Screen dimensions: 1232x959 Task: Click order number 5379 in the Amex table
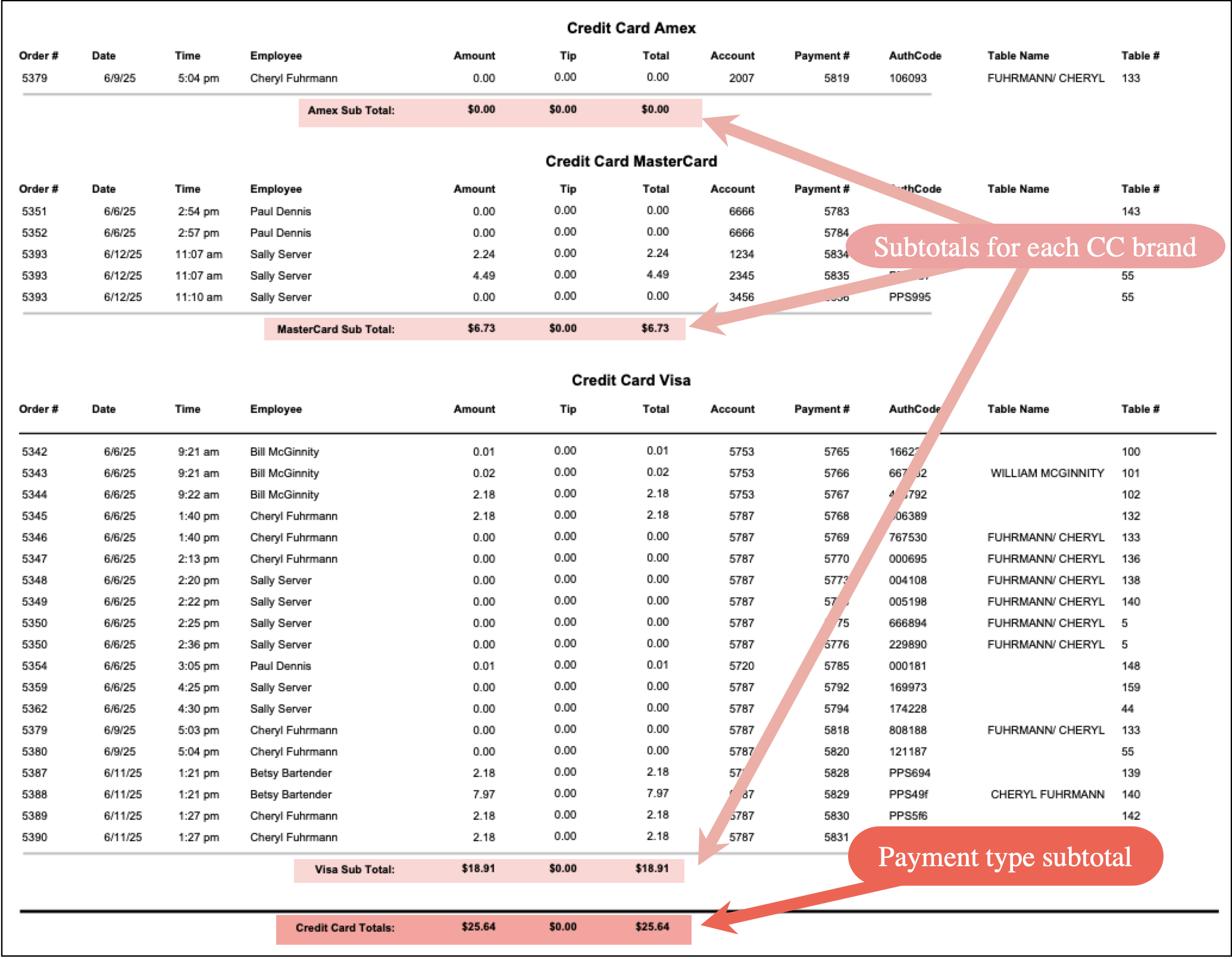pos(35,78)
